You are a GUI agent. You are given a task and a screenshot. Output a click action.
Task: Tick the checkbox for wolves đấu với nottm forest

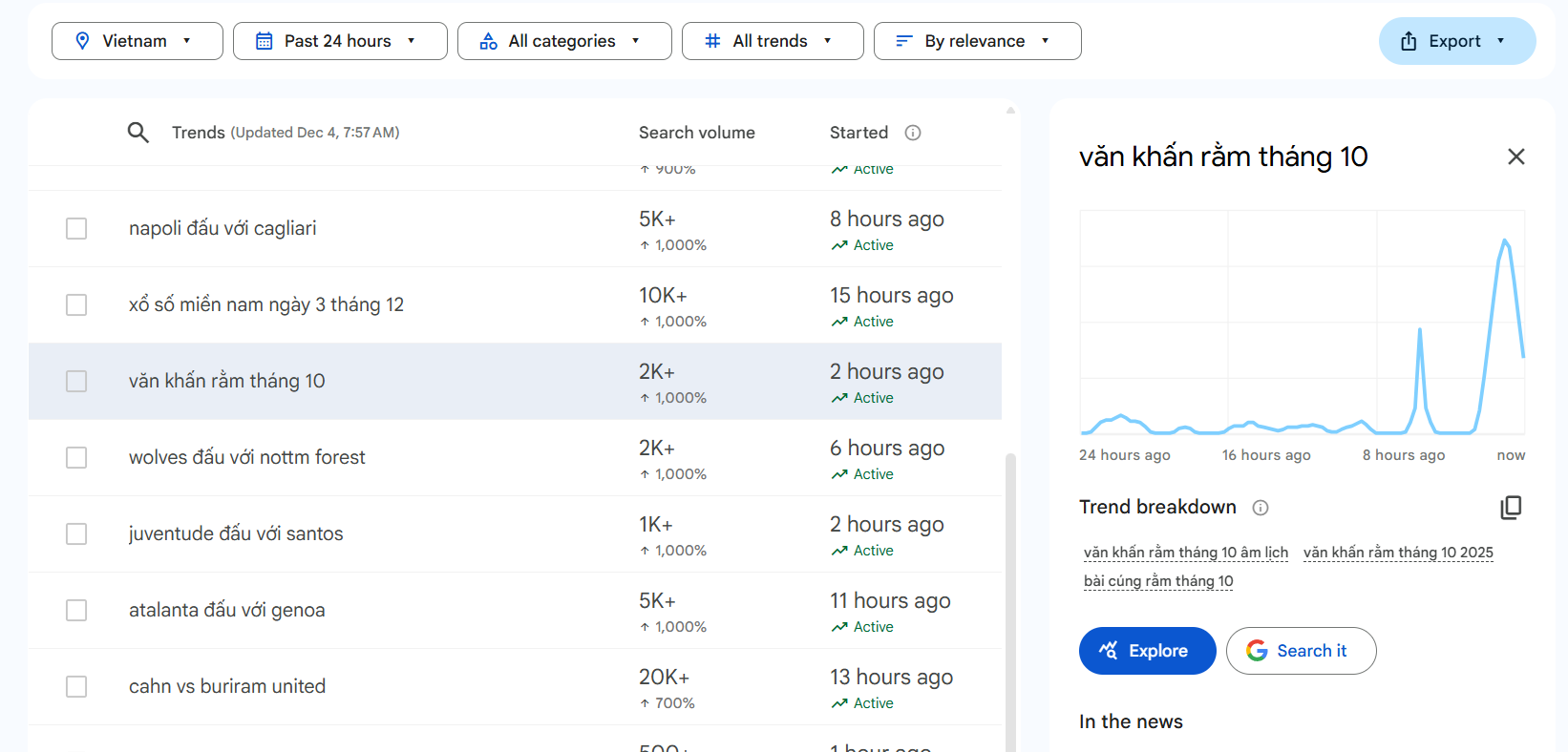click(76, 458)
